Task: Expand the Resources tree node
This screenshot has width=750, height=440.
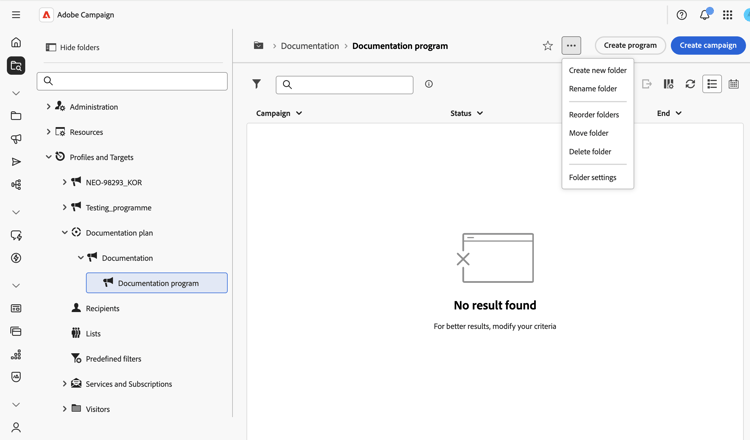Action: 48,132
